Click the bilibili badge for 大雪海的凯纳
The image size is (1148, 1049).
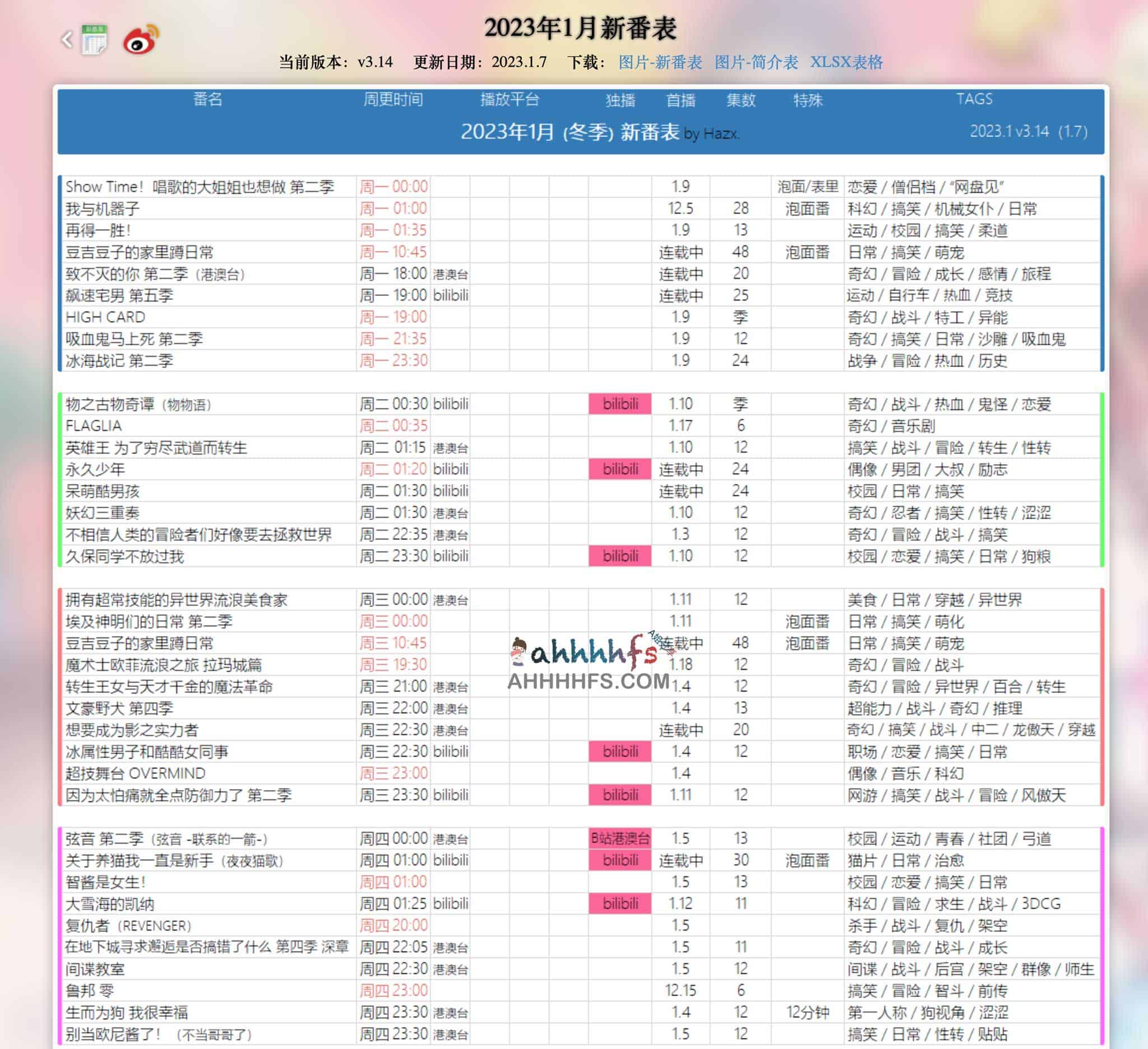coord(620,903)
